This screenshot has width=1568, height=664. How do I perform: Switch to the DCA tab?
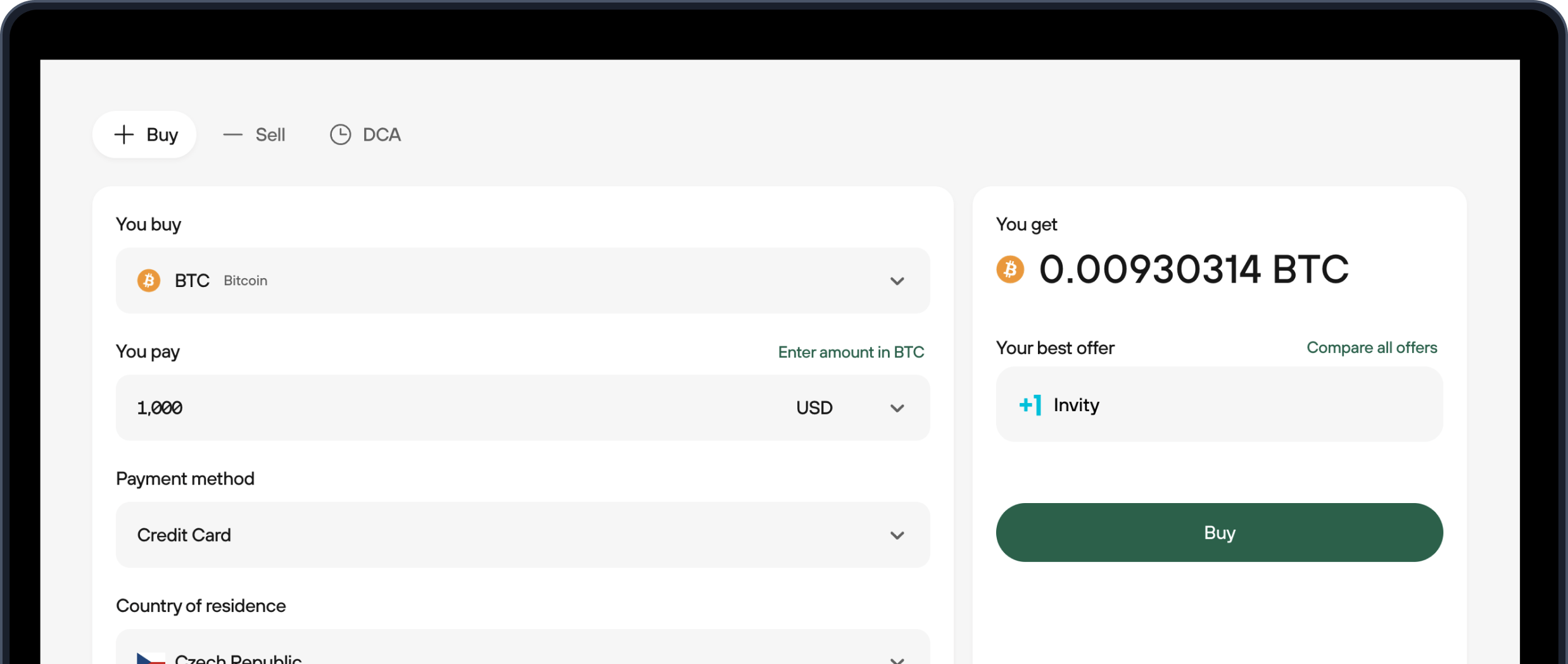click(381, 134)
